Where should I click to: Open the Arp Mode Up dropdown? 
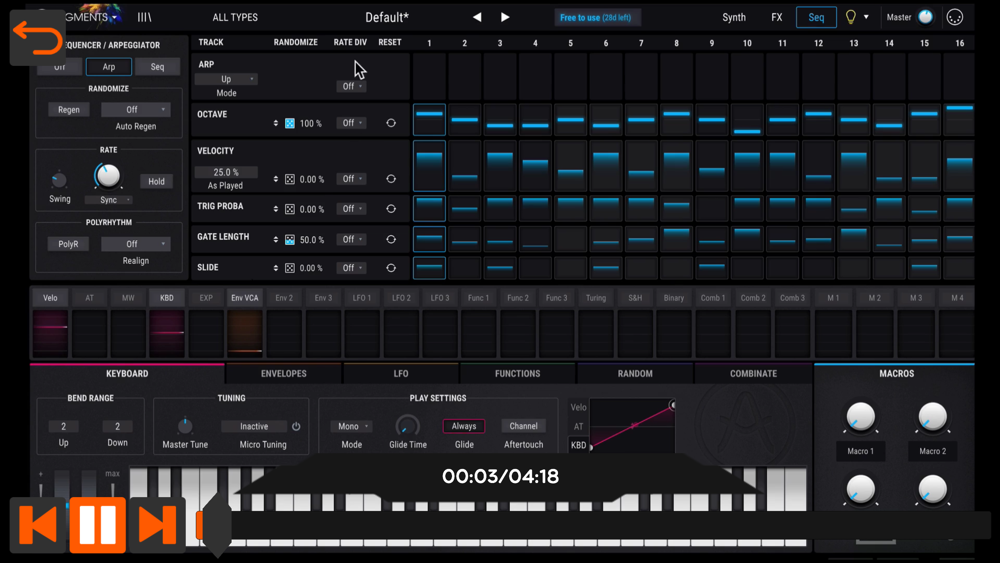point(226,79)
